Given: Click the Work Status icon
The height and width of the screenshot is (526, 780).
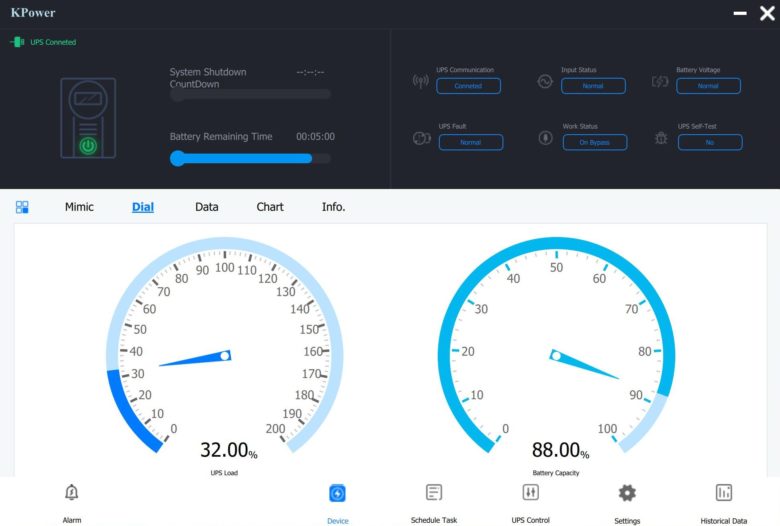Looking at the screenshot, I should [x=545, y=137].
